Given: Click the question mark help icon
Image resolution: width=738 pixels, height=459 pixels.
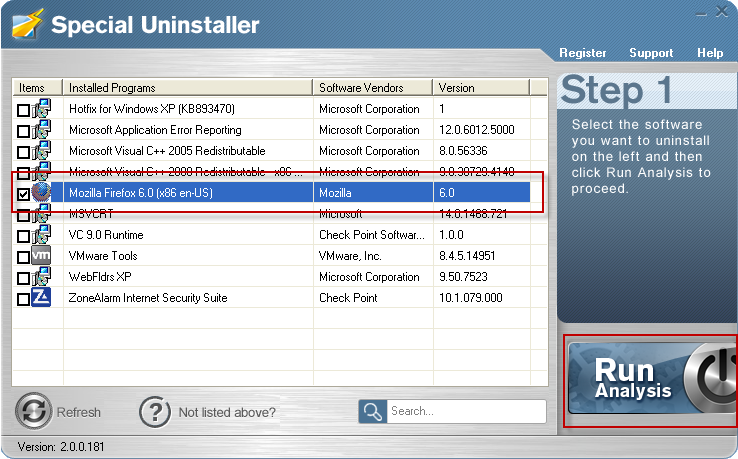Looking at the screenshot, I should [155, 411].
